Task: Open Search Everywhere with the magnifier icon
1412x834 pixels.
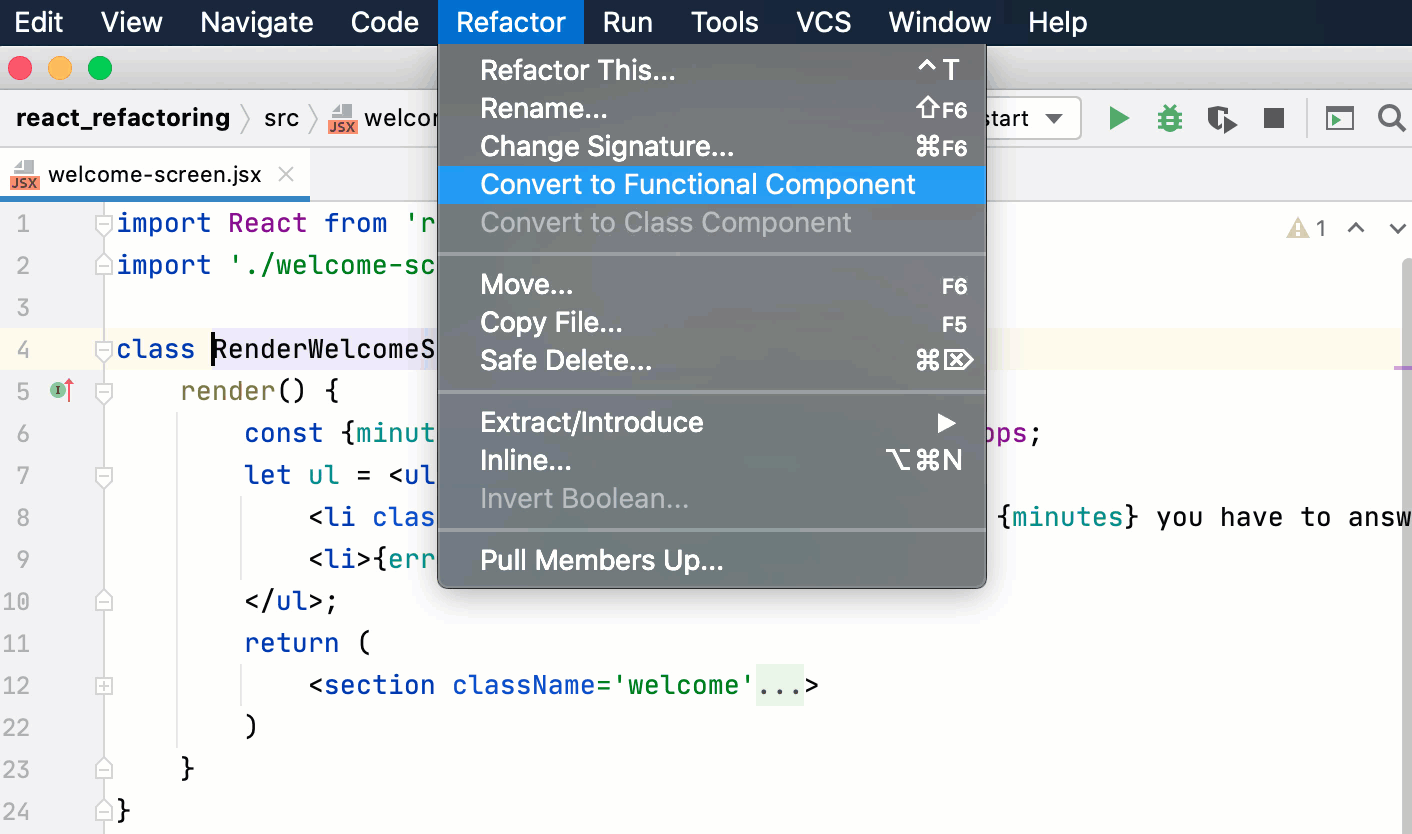Action: pos(1392,117)
